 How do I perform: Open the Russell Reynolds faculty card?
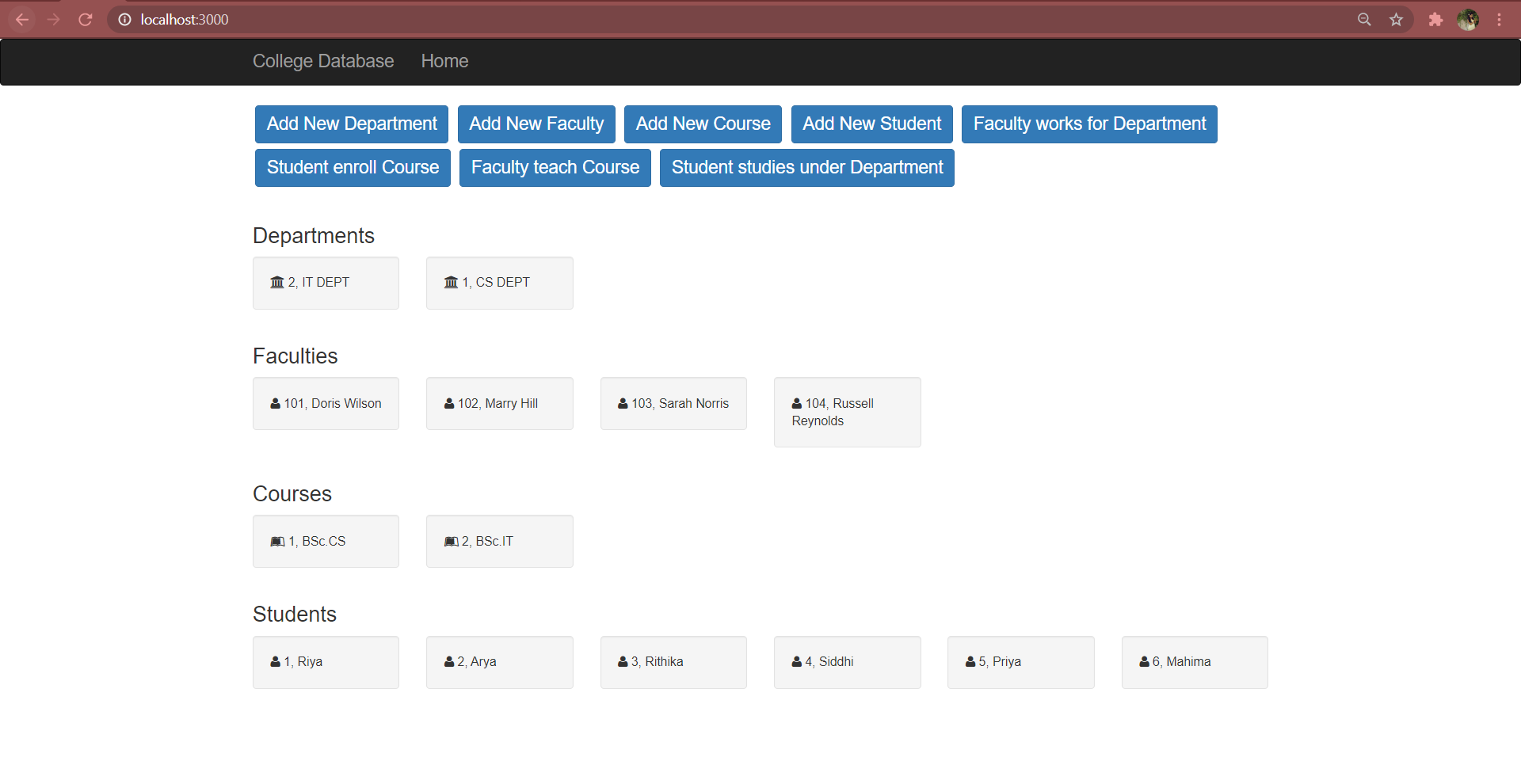point(847,412)
